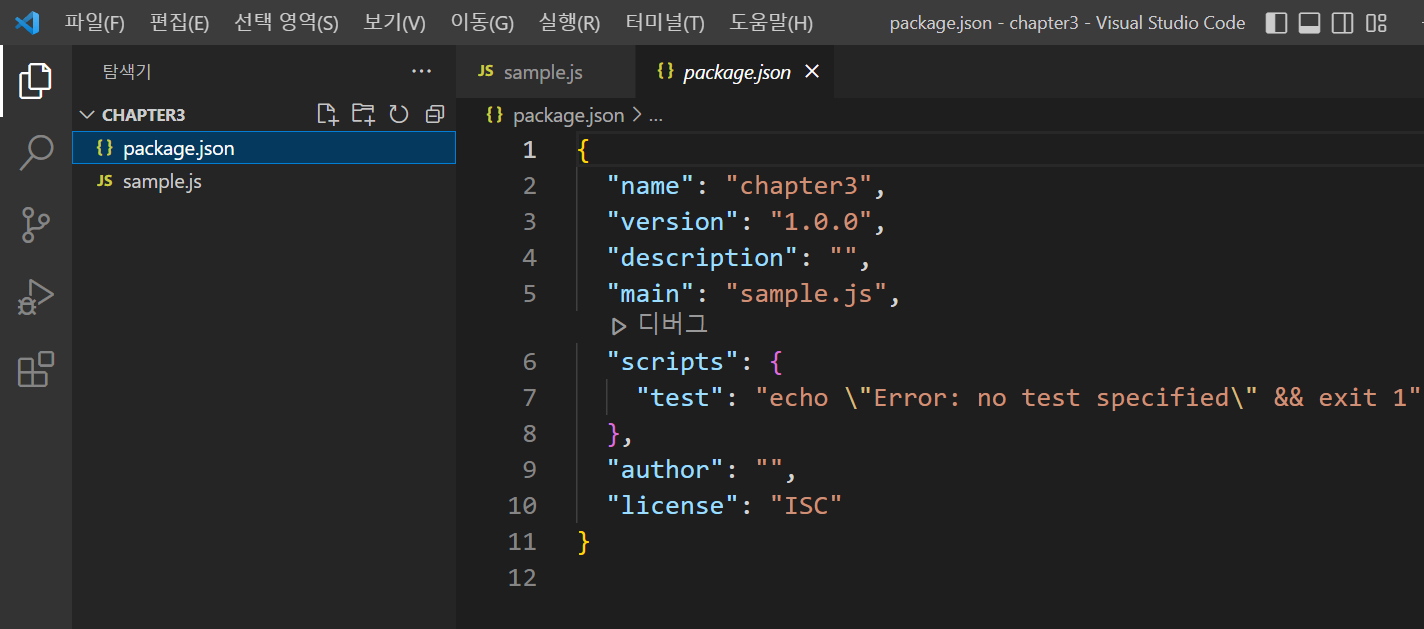This screenshot has width=1424, height=629.
Task: Click the "license" key on line 10
Action: click(673, 505)
